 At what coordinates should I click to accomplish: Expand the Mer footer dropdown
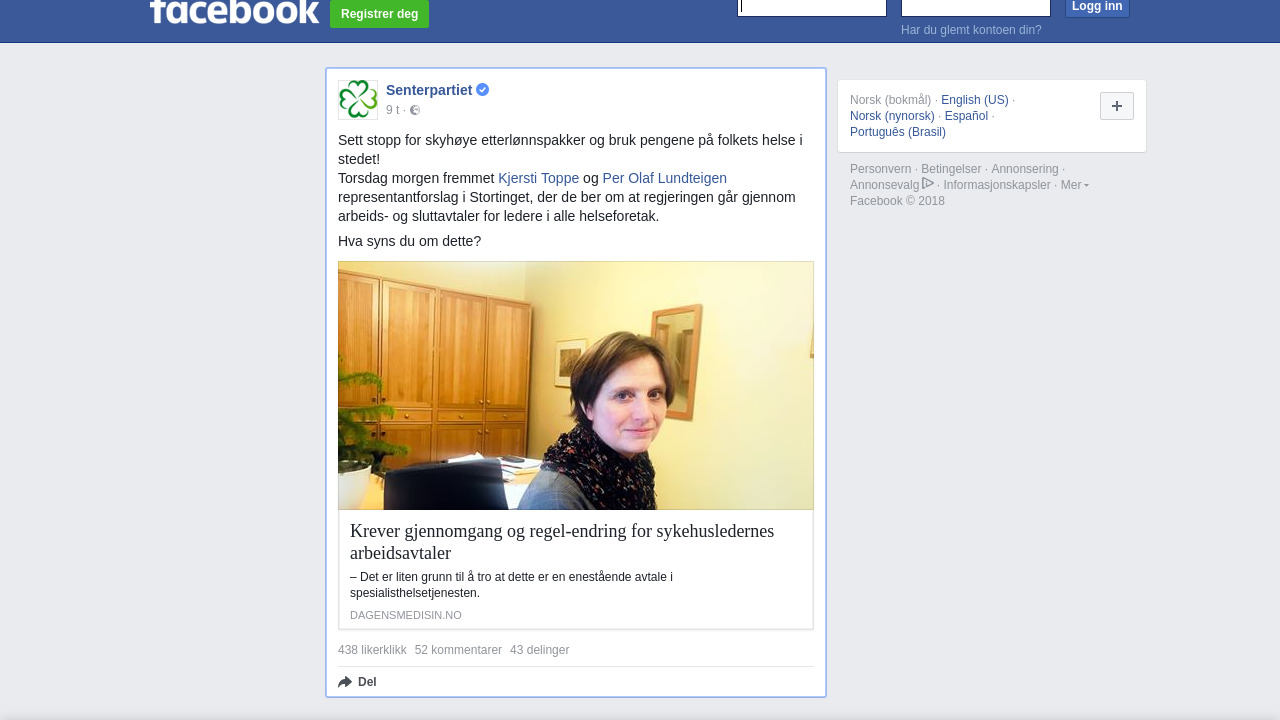[x=1074, y=185]
